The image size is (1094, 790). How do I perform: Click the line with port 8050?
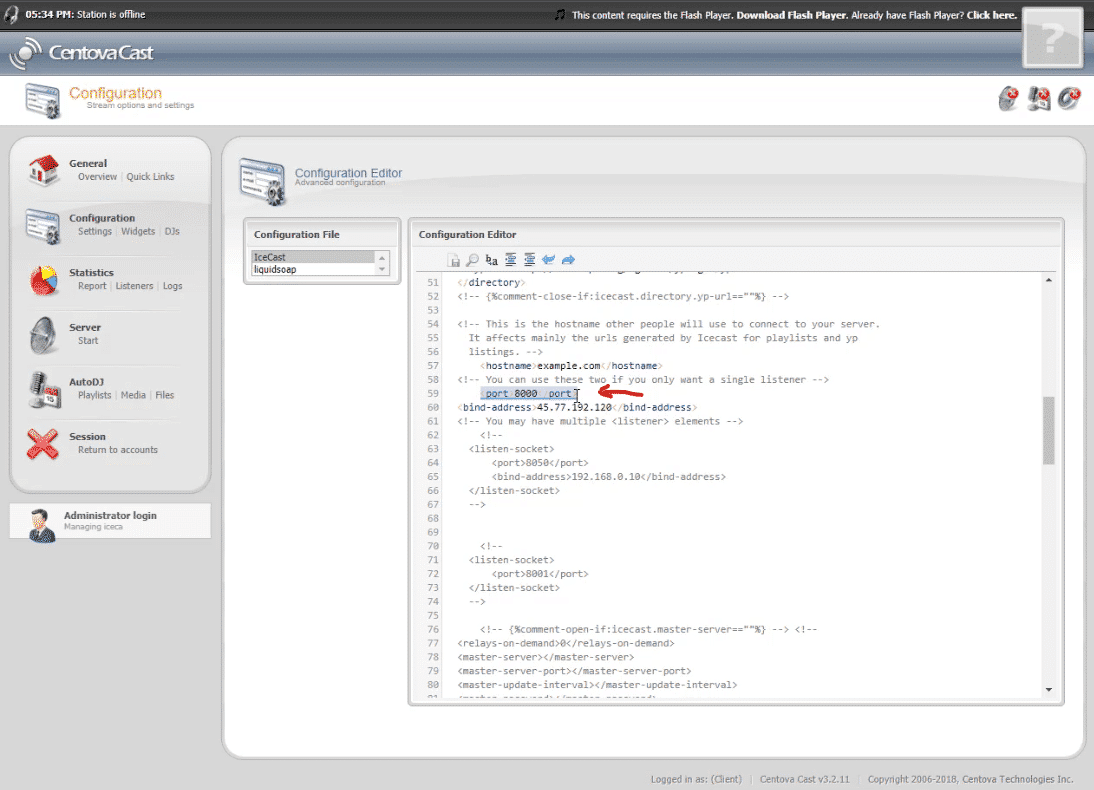pos(540,463)
